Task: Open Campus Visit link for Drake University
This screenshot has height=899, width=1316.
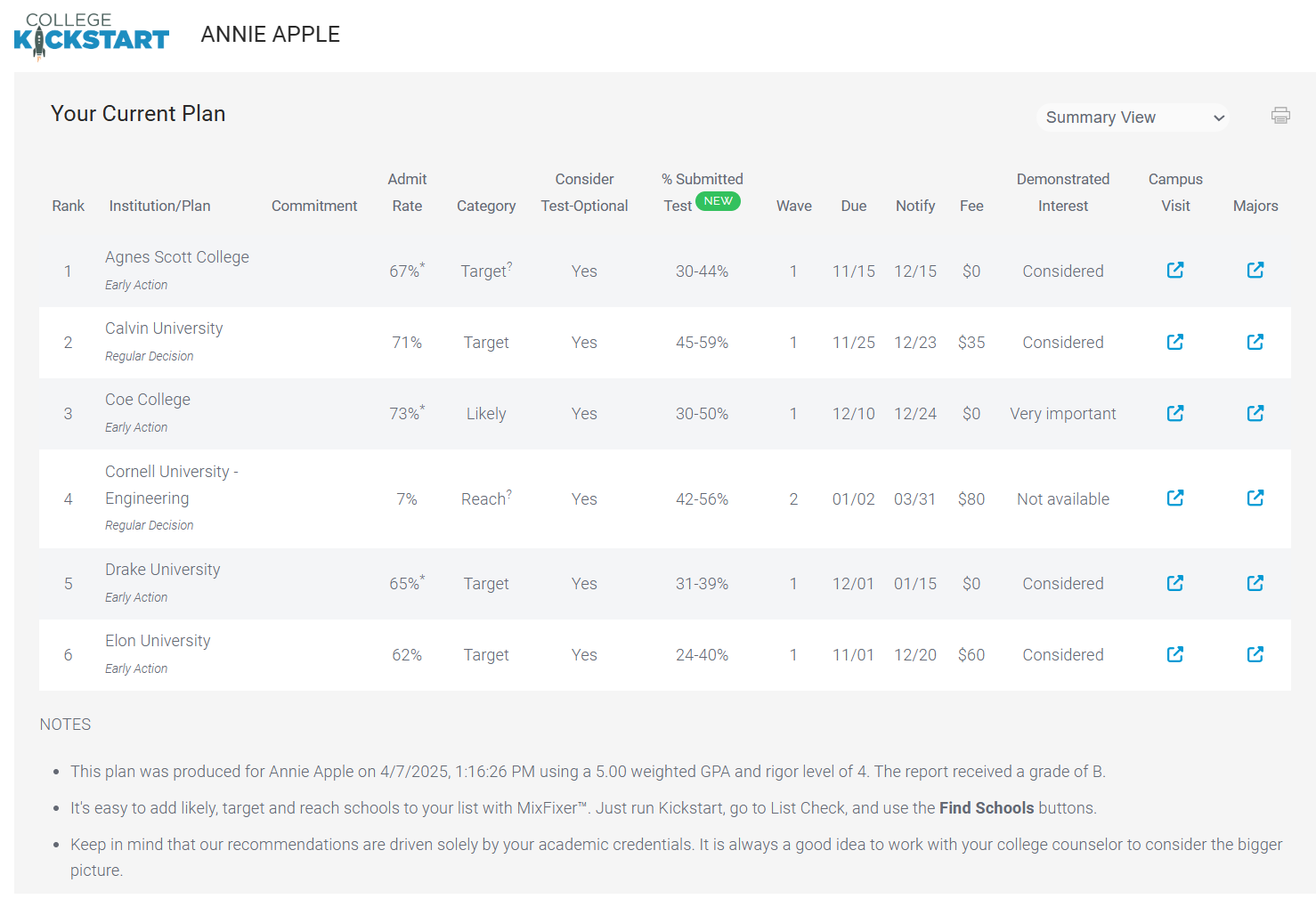Action: (1175, 583)
